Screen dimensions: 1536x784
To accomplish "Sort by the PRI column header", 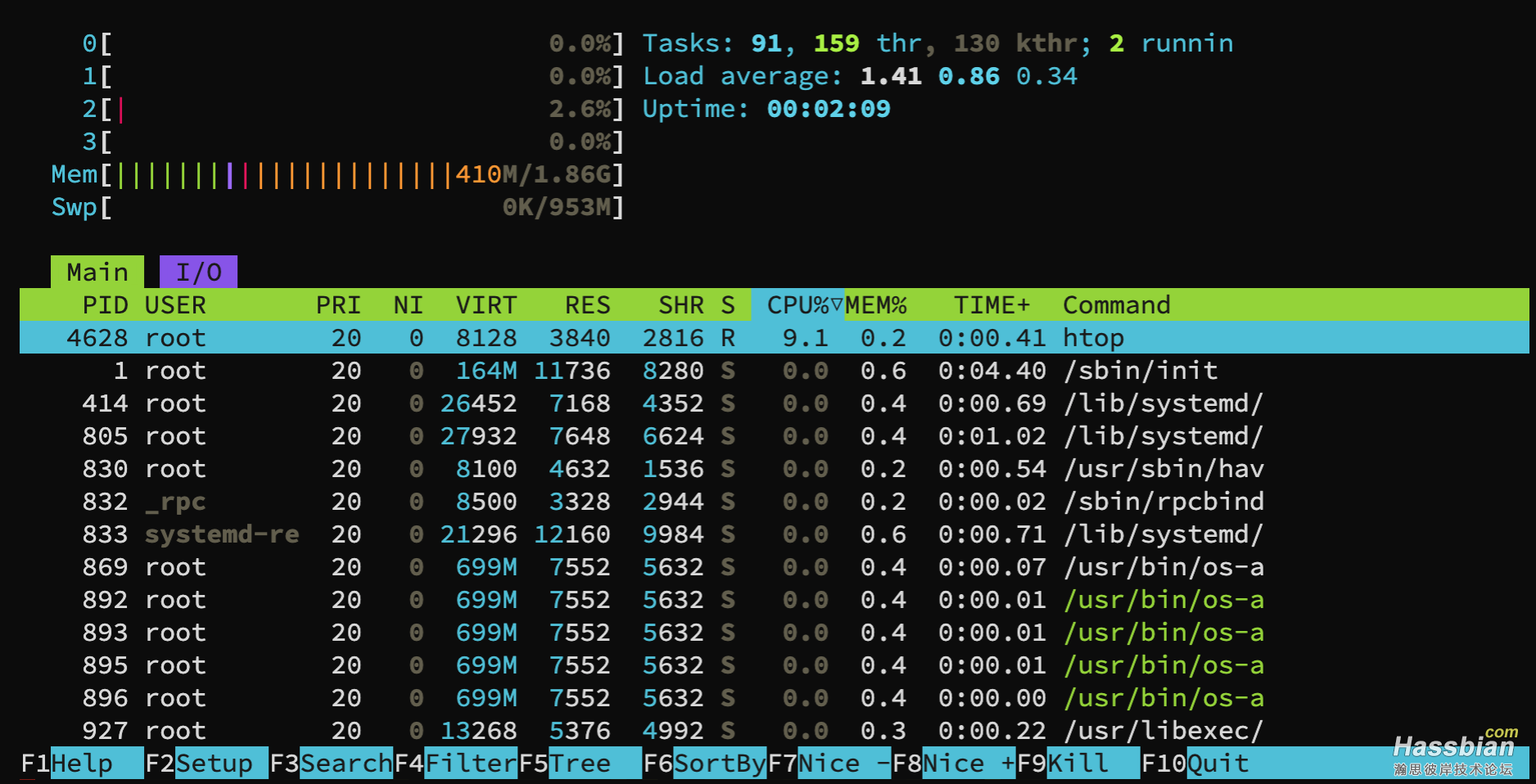I will 338,304.
